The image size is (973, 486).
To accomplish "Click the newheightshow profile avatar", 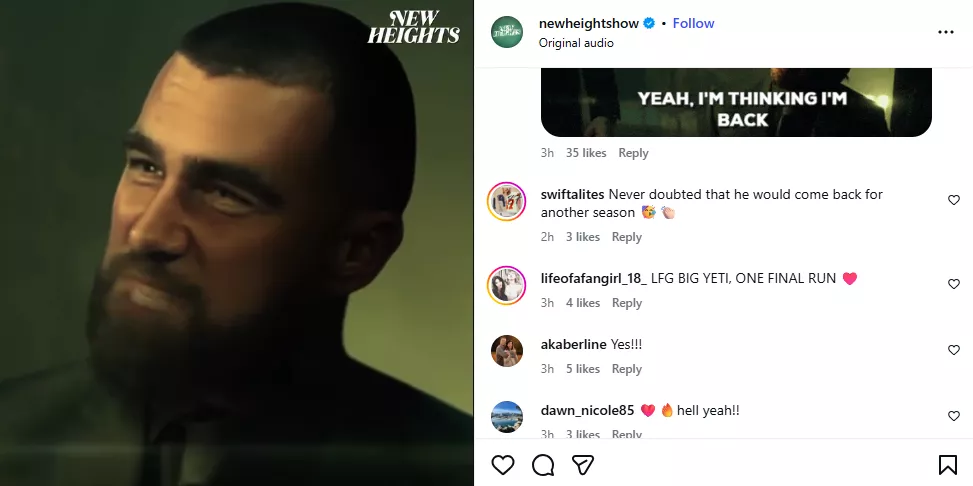I will tap(507, 32).
